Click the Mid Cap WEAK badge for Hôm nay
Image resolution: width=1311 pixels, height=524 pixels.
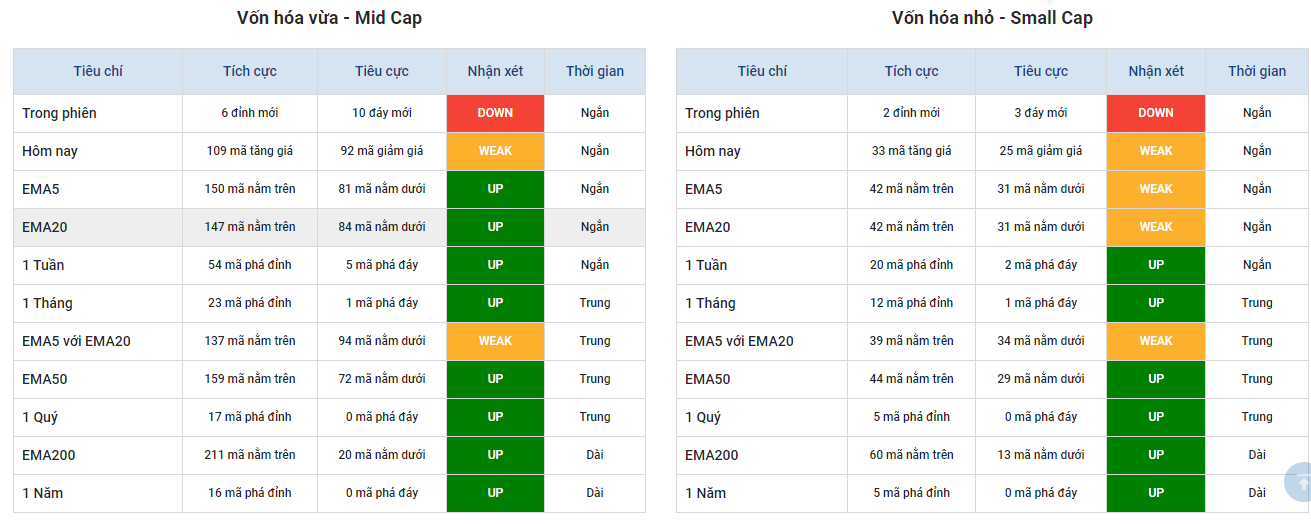[x=495, y=151]
